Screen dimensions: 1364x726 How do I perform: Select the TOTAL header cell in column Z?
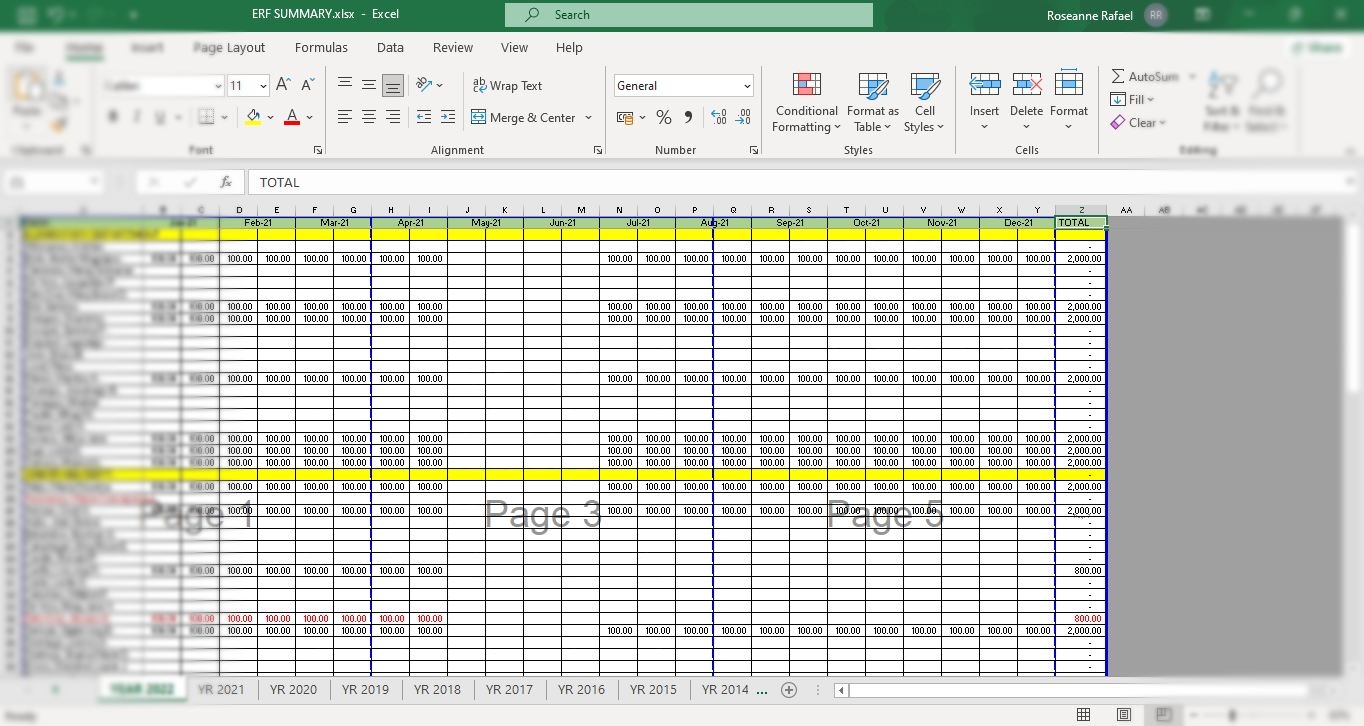(1081, 223)
